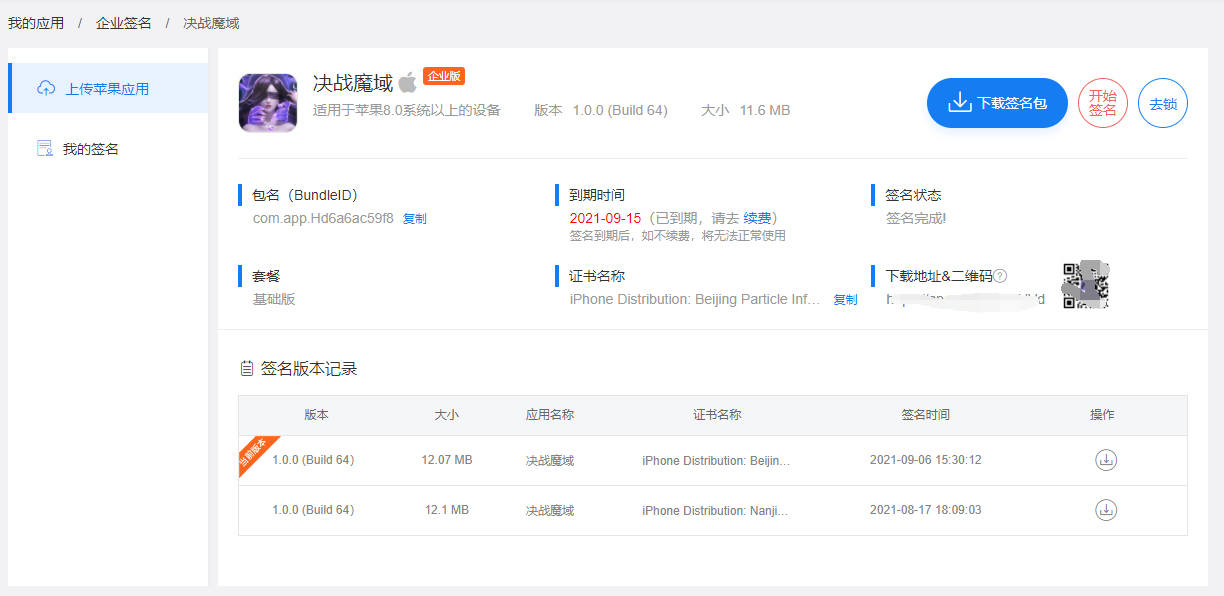This screenshot has width=1224, height=596.
Task: Click the 决战魔域 app icon thumbnail
Action: point(268,103)
